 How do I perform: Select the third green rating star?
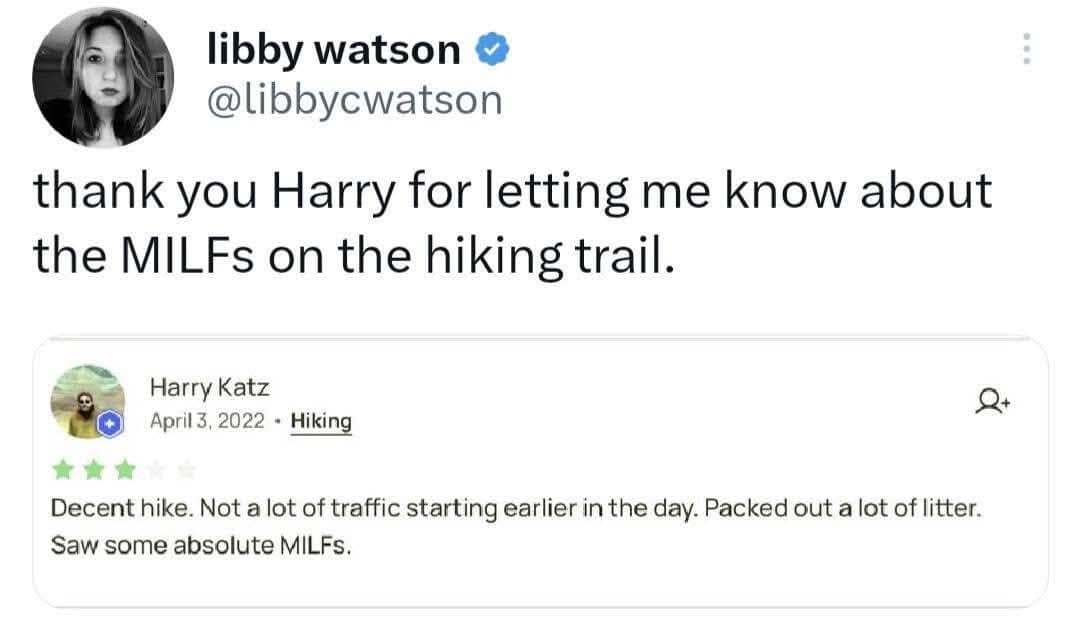[125, 468]
